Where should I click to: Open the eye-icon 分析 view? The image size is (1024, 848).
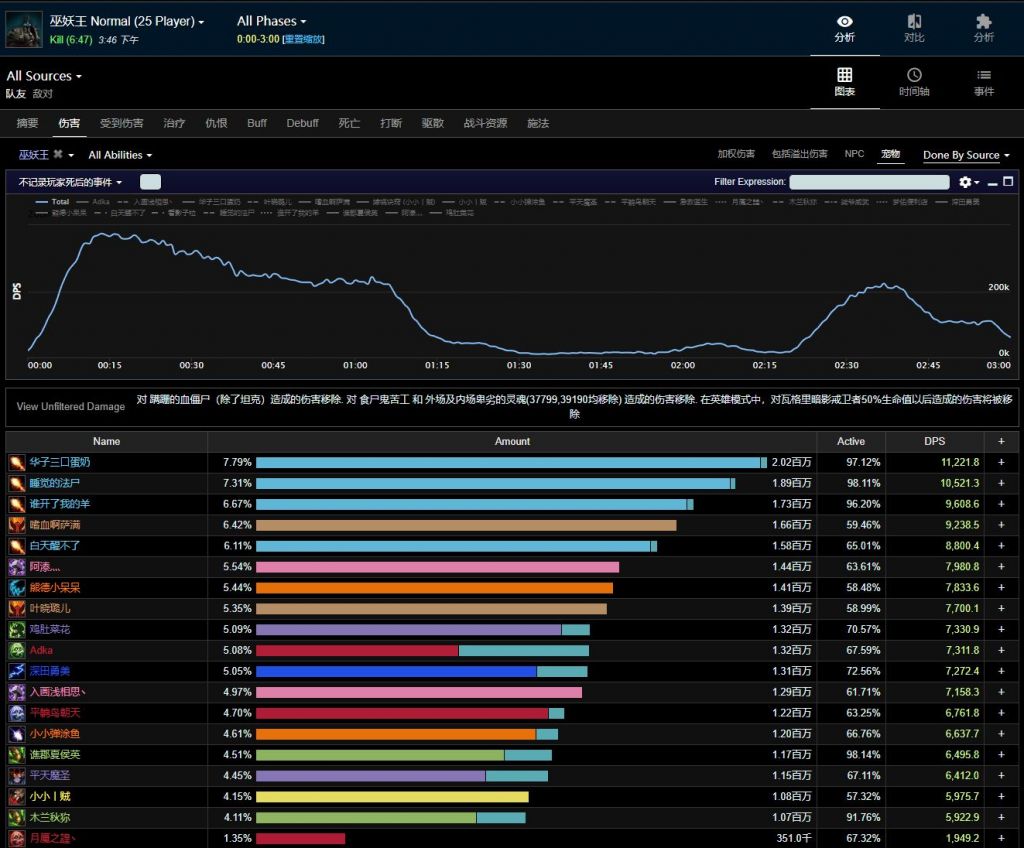coord(844,28)
